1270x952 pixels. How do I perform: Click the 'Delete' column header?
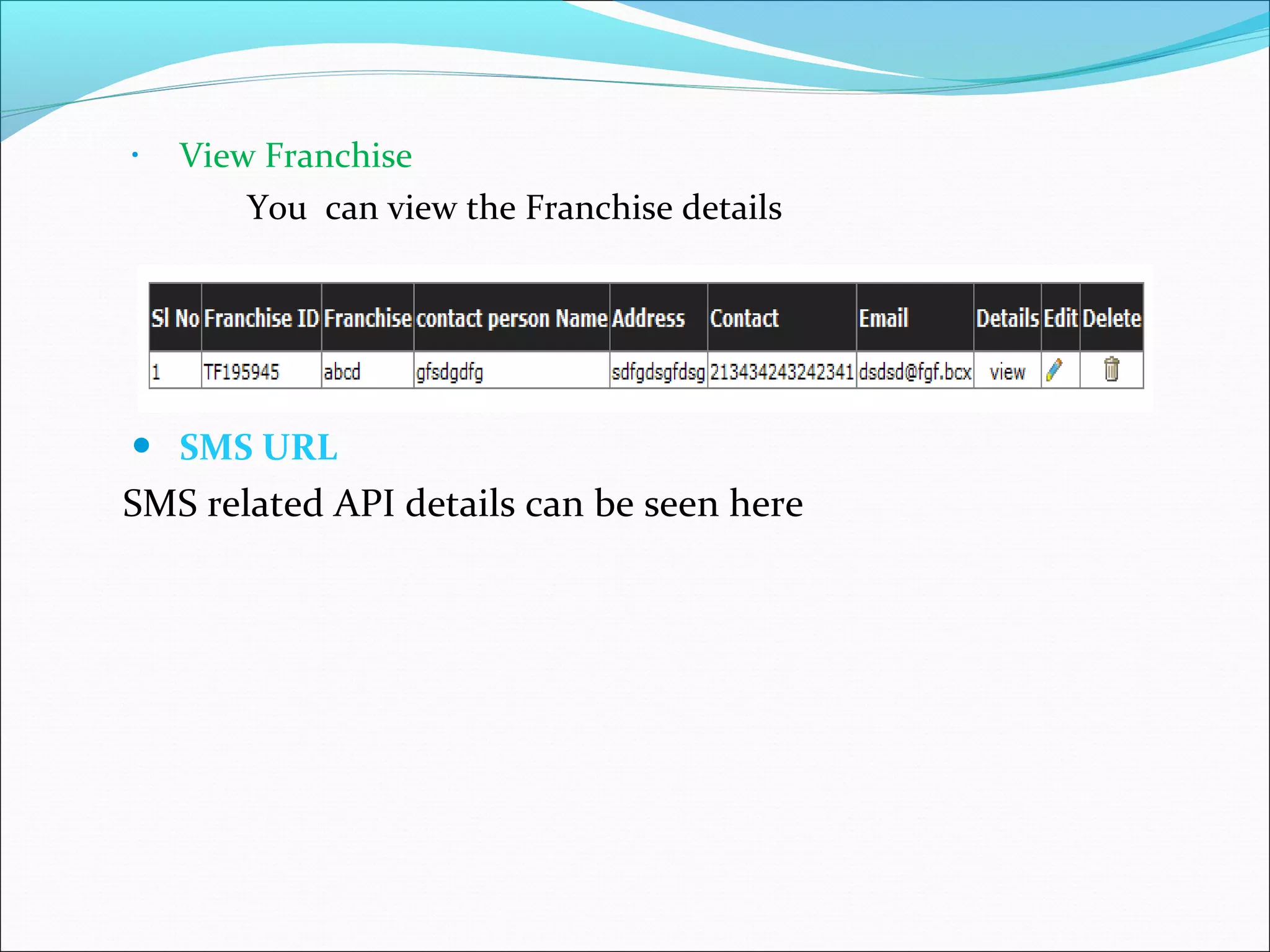click(1112, 318)
